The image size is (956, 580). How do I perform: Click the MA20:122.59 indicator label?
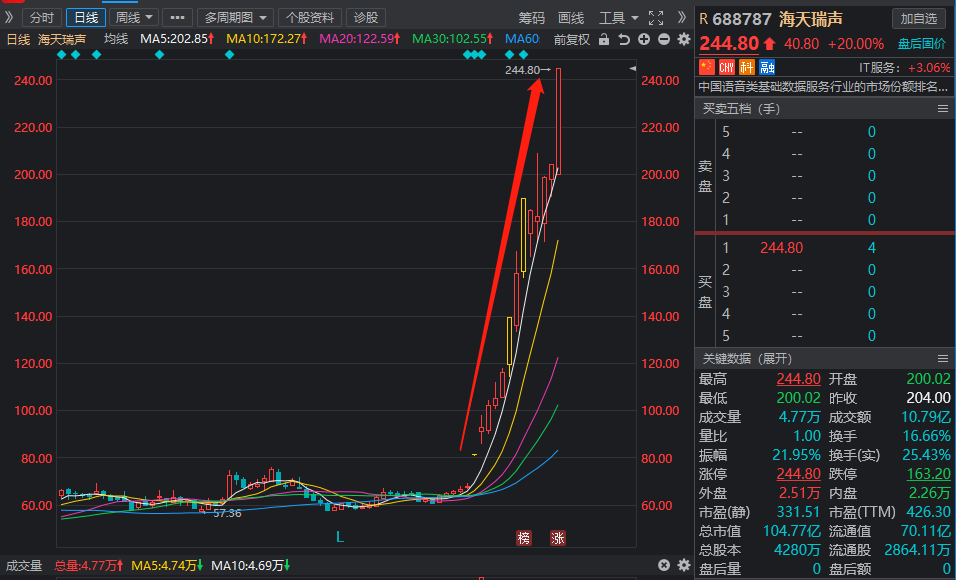click(x=360, y=40)
